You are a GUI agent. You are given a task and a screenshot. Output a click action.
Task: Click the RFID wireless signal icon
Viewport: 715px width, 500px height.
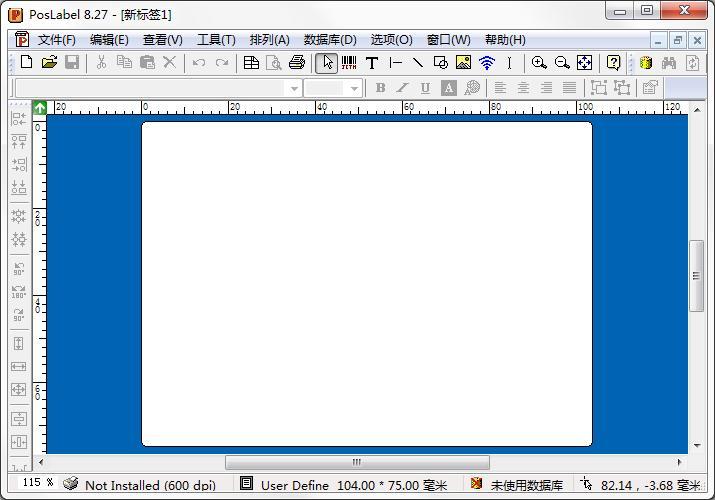coord(487,63)
